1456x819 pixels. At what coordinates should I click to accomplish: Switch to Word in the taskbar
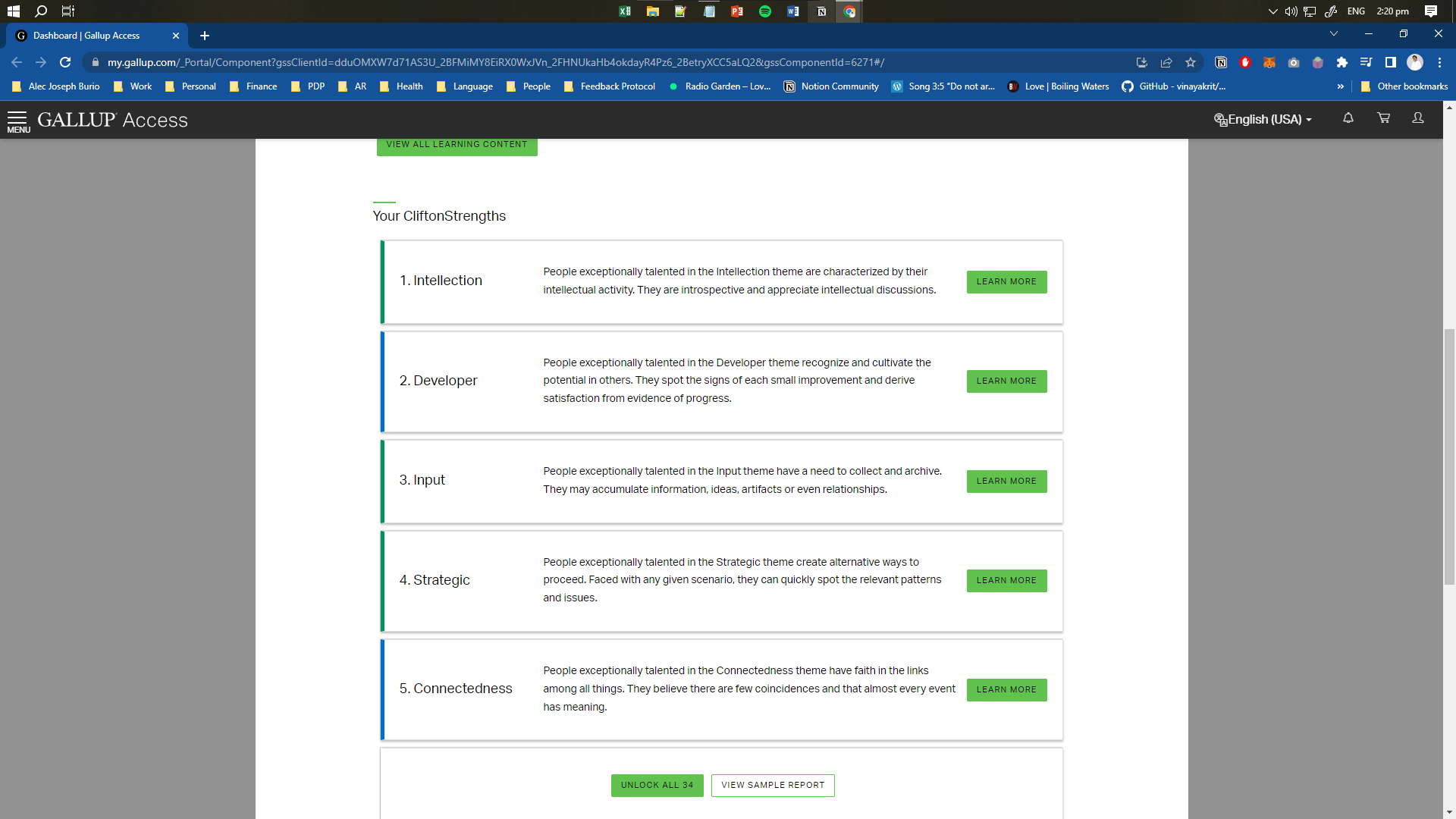pos(793,11)
